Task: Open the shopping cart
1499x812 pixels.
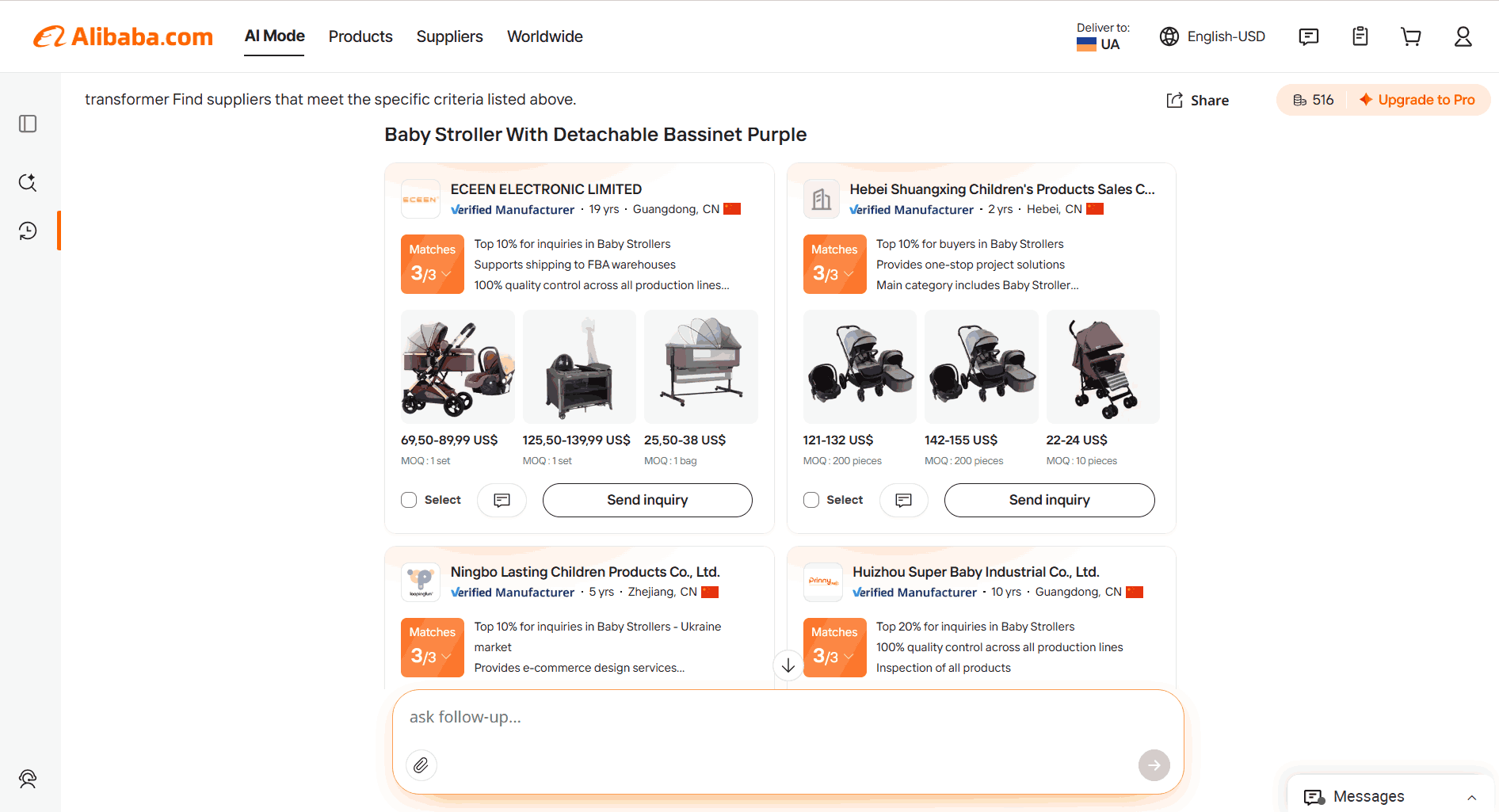Action: point(1411,36)
